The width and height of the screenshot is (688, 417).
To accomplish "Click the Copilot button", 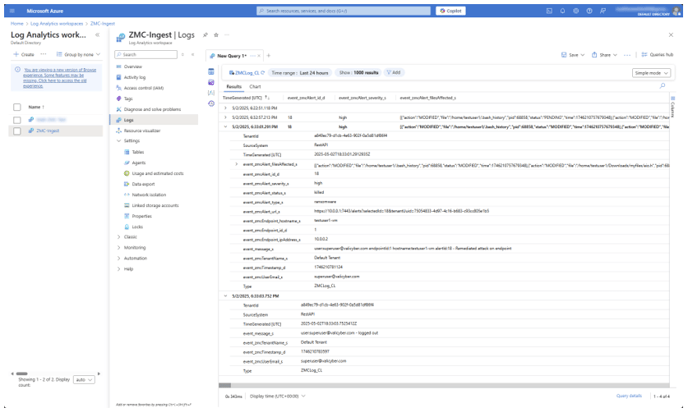I will click(x=451, y=11).
